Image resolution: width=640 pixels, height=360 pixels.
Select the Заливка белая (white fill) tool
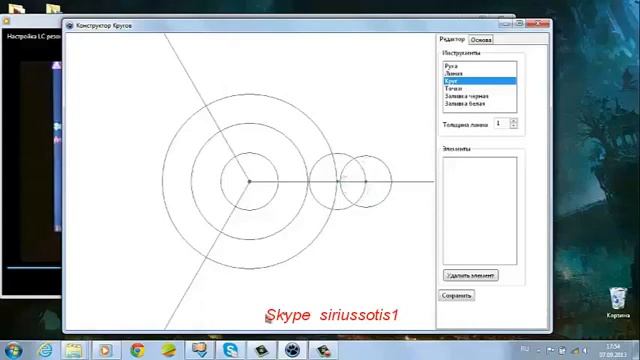[480, 104]
